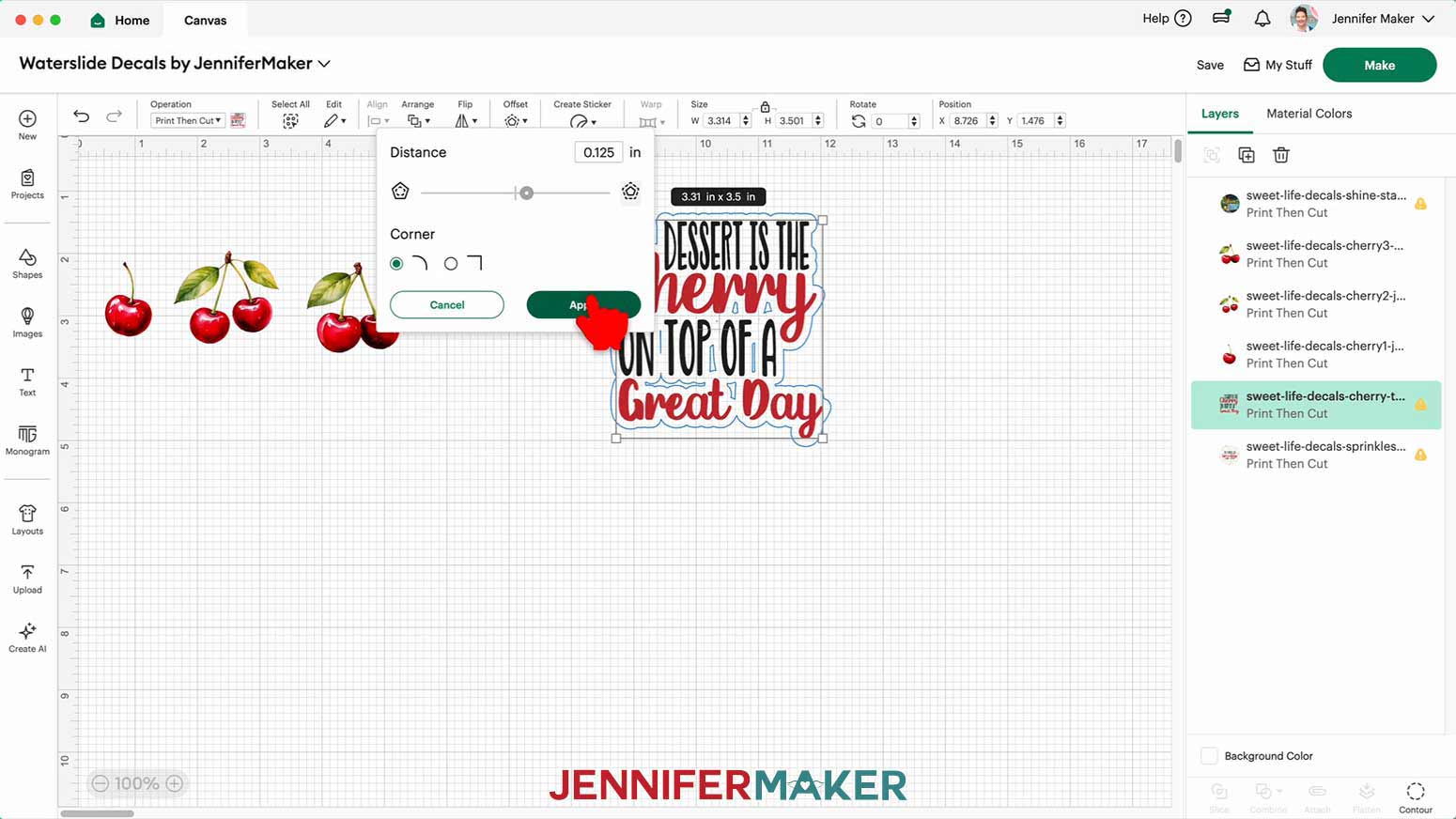This screenshot has width=1456, height=819.
Task: Click the Duplicate layer icon
Action: coord(1247,155)
